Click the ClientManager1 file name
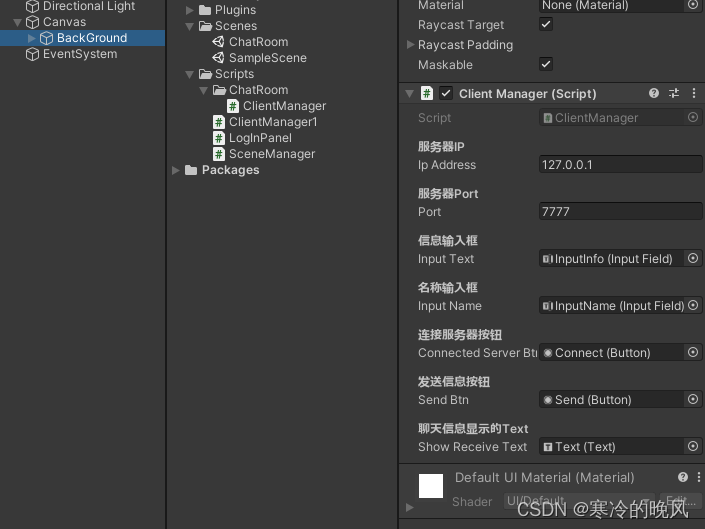Screen dimensions: 705x529 [273, 122]
